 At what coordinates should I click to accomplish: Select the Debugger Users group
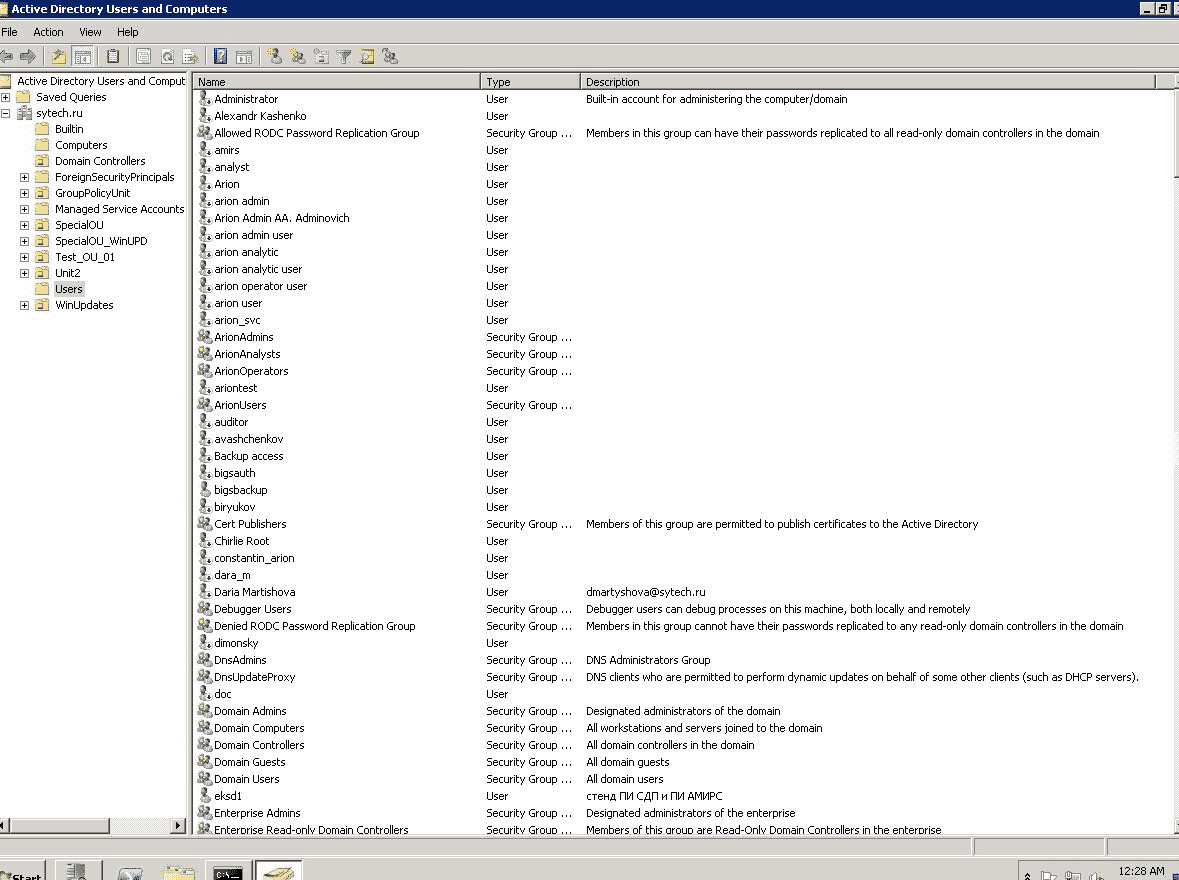pos(253,609)
